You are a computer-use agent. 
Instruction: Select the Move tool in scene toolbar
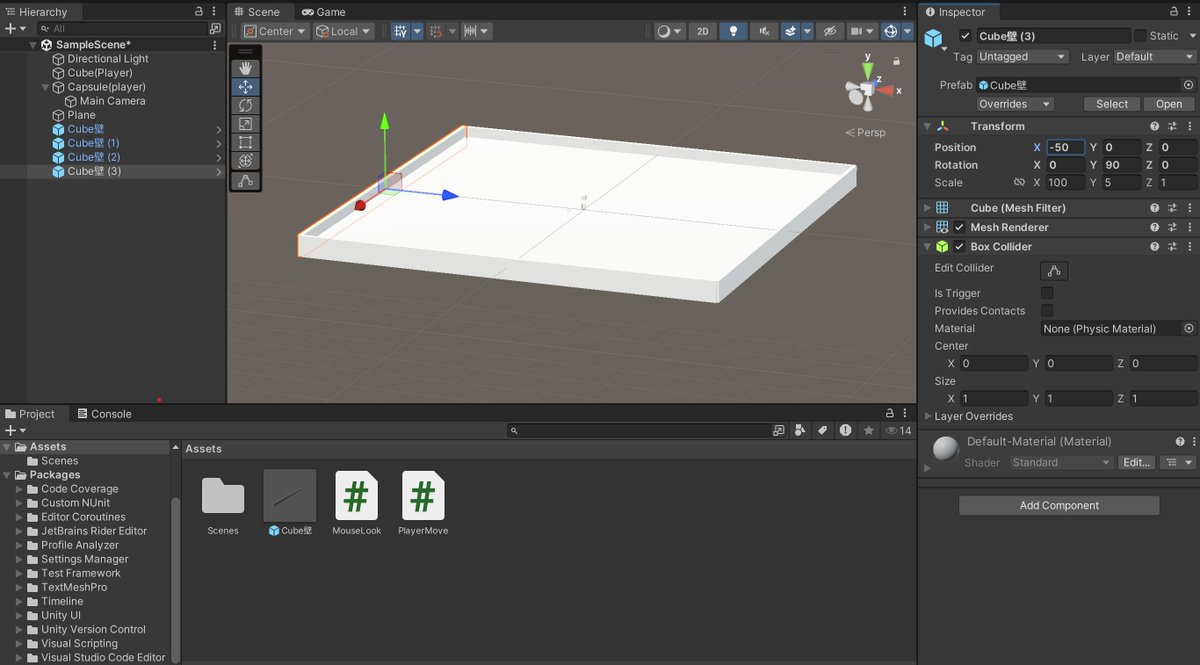coord(245,87)
